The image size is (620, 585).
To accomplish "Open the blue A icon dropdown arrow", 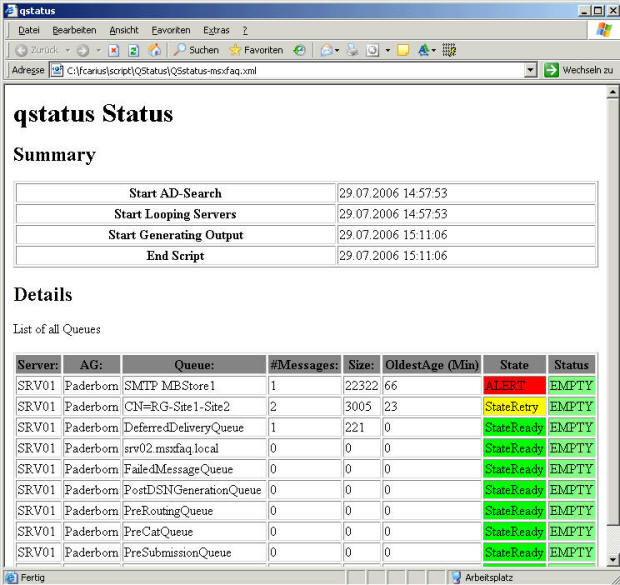I will tap(434, 50).
